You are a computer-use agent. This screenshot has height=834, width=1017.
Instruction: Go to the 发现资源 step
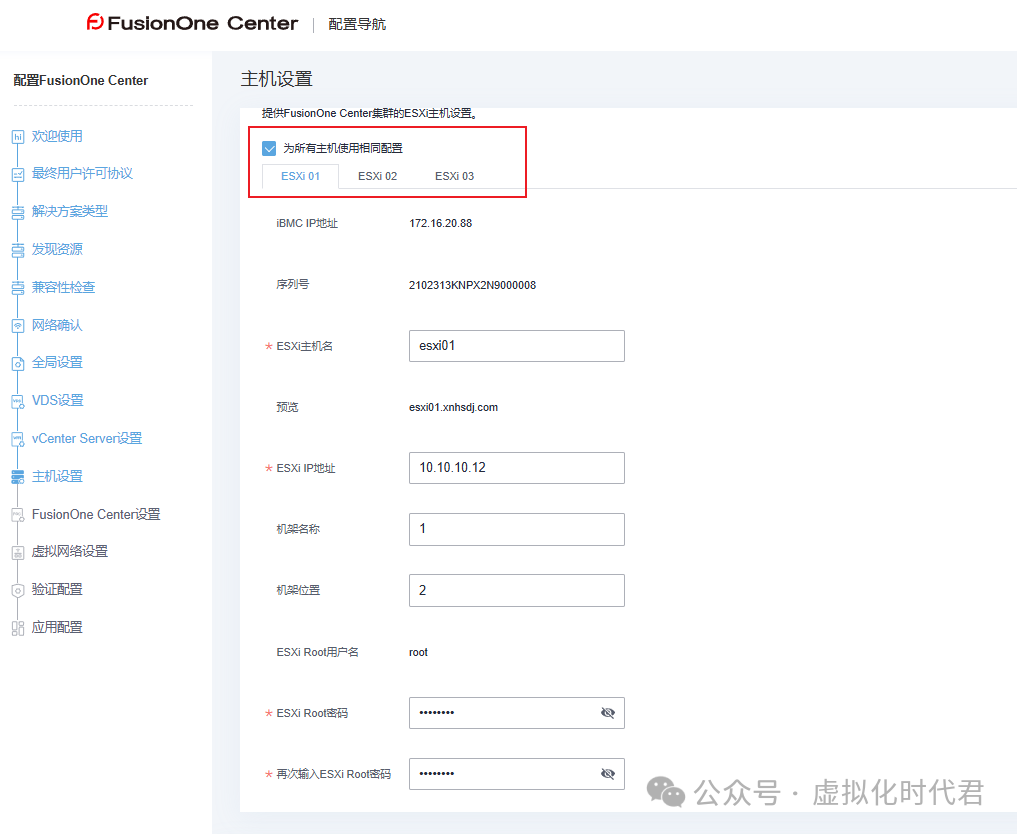point(57,249)
